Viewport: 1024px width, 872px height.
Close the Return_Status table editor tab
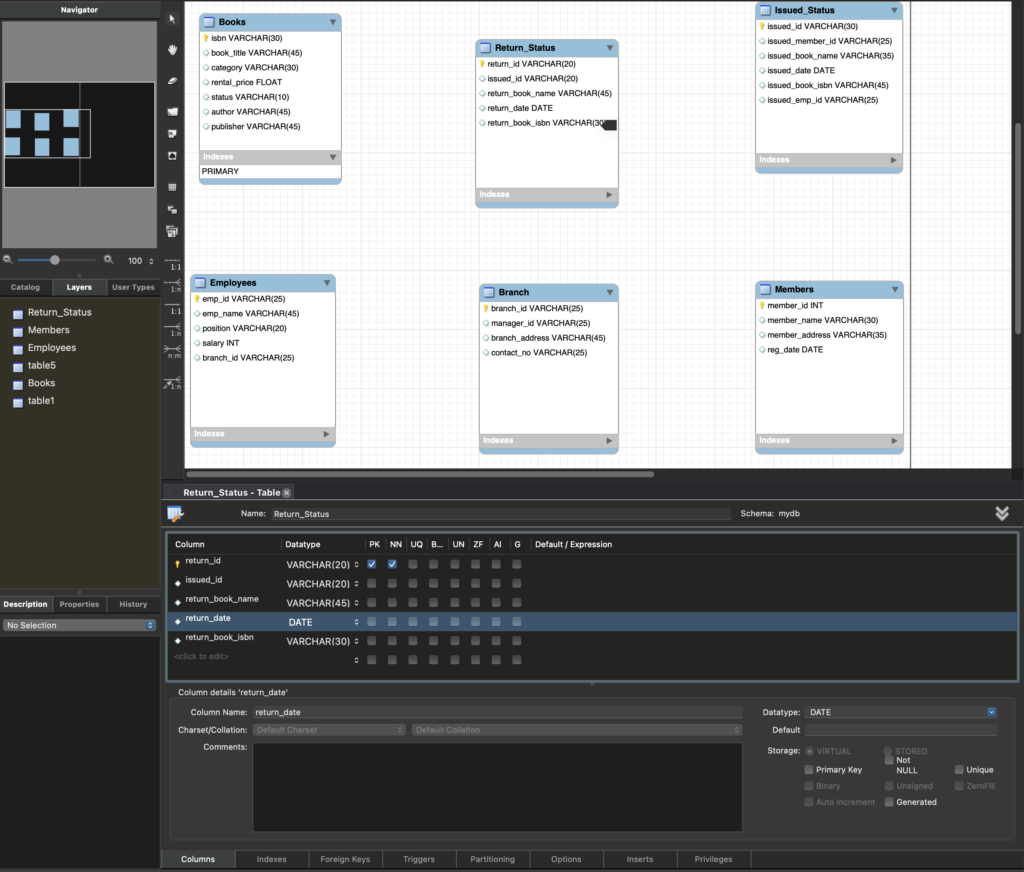tap(287, 493)
